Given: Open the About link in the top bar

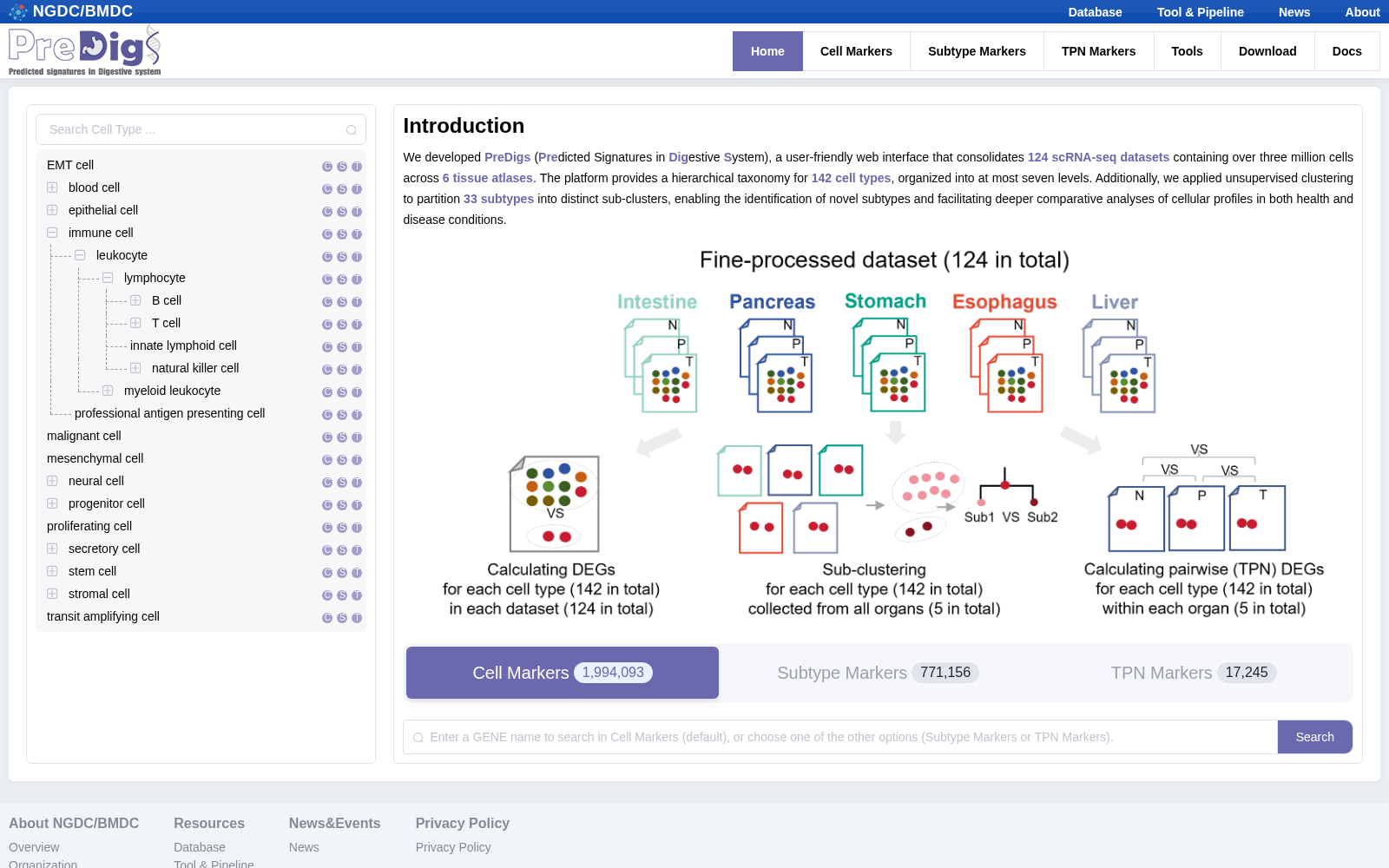Looking at the screenshot, I should pos(1362,12).
